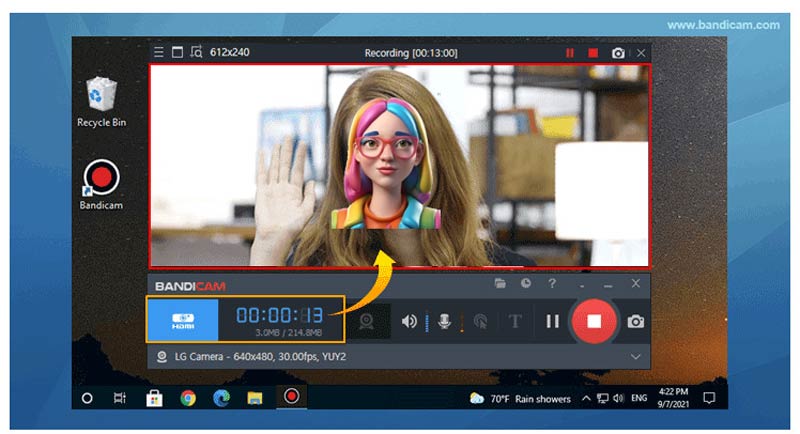Click the fullscreen window icon on the capture bar
The image size is (800, 434).
point(177,52)
